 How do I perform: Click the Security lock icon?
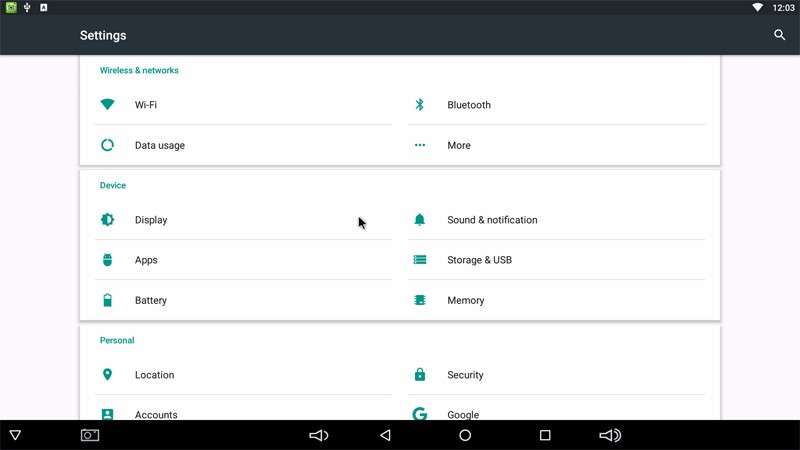click(x=420, y=375)
